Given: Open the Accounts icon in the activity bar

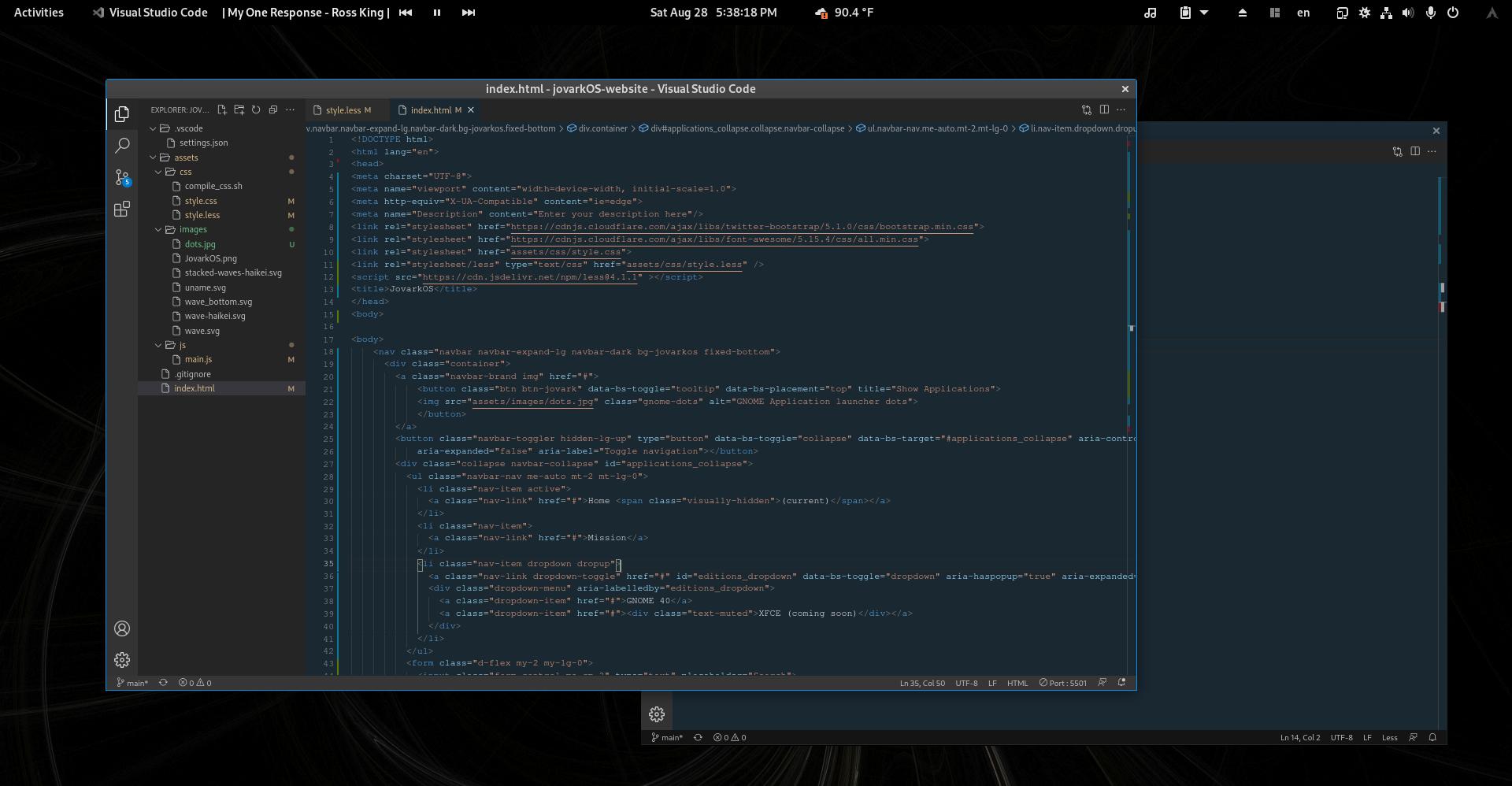Looking at the screenshot, I should point(122,628).
